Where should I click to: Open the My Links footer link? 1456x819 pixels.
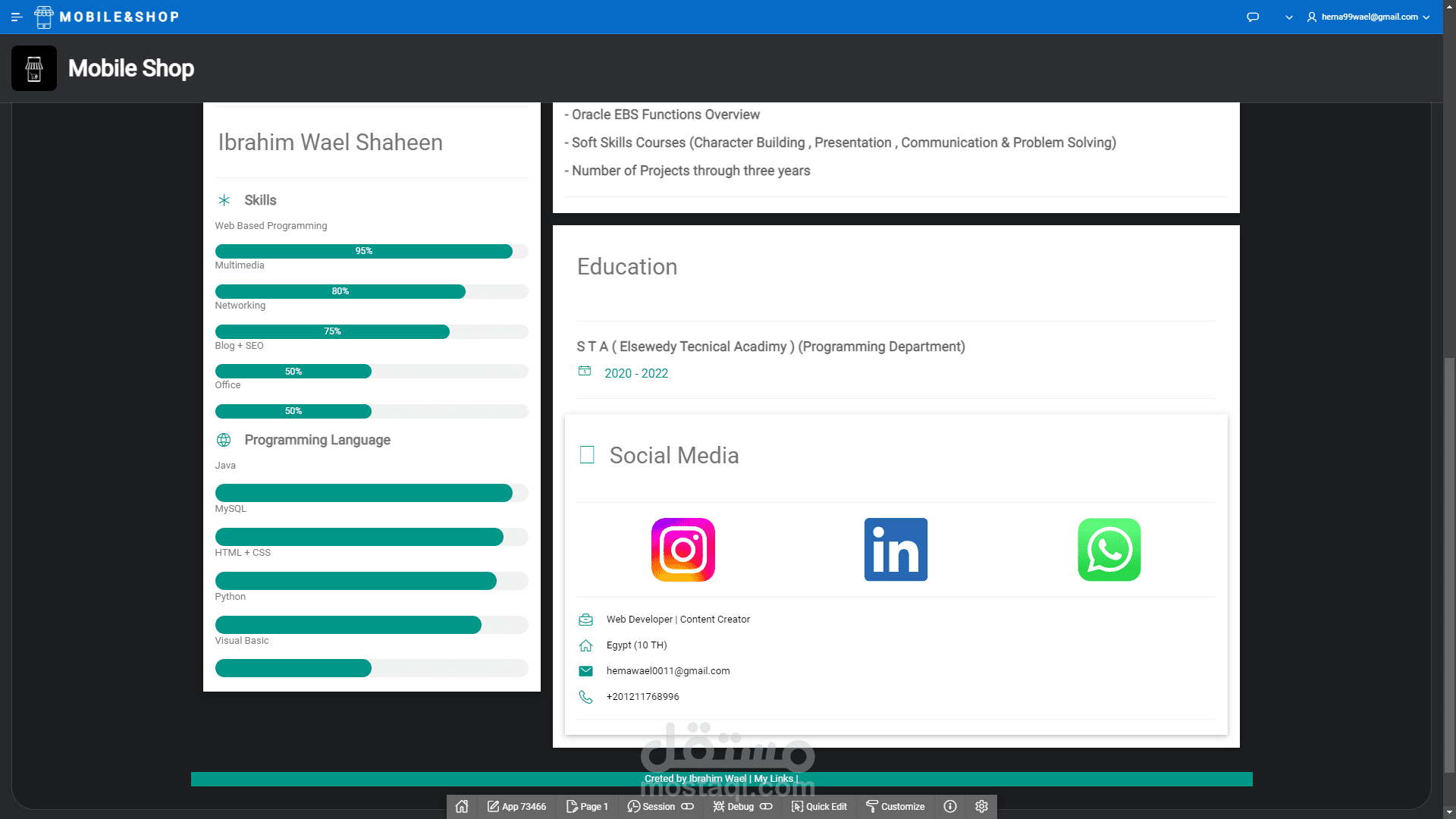tap(773, 779)
